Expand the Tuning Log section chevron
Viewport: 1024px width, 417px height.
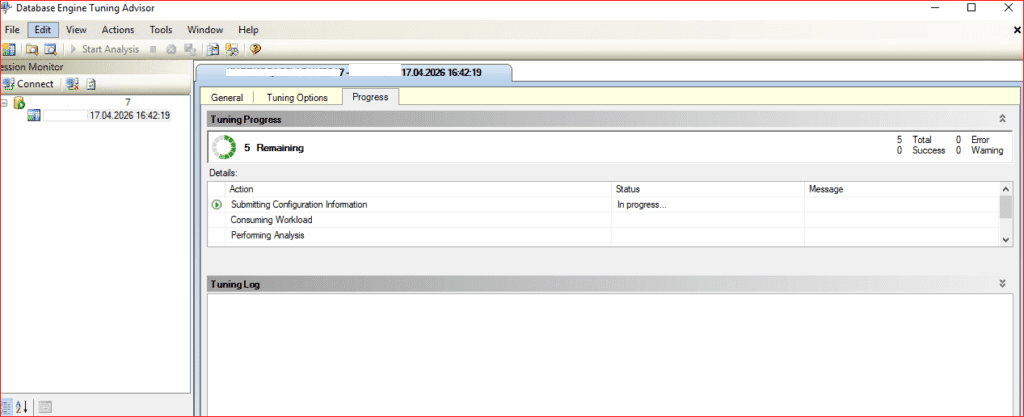click(x=1002, y=284)
